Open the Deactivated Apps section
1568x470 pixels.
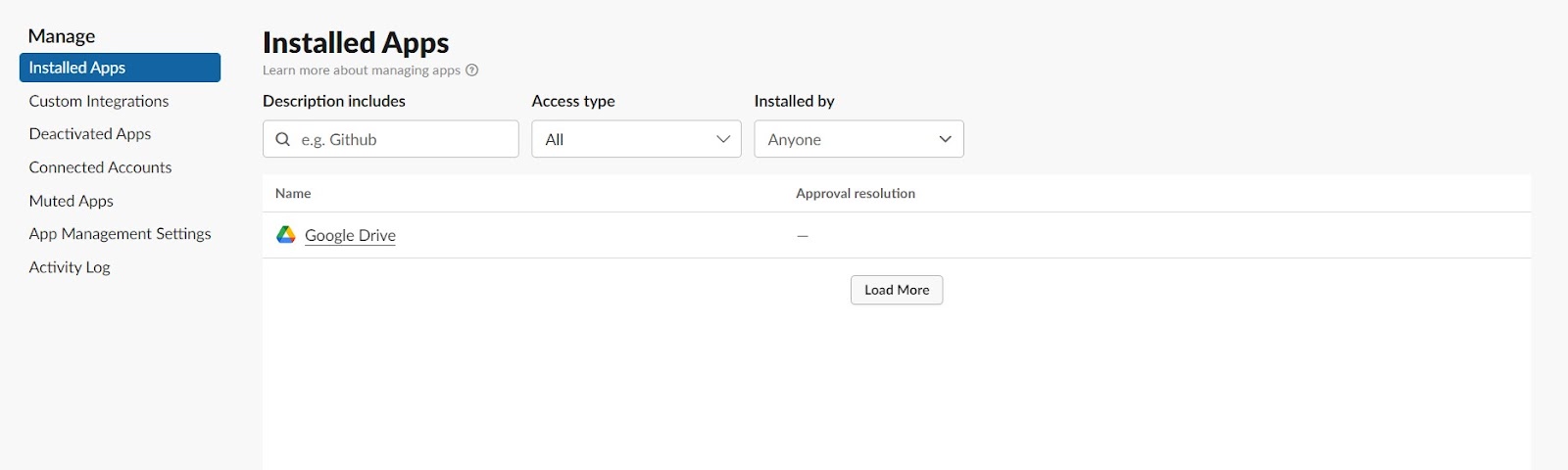[90, 134]
